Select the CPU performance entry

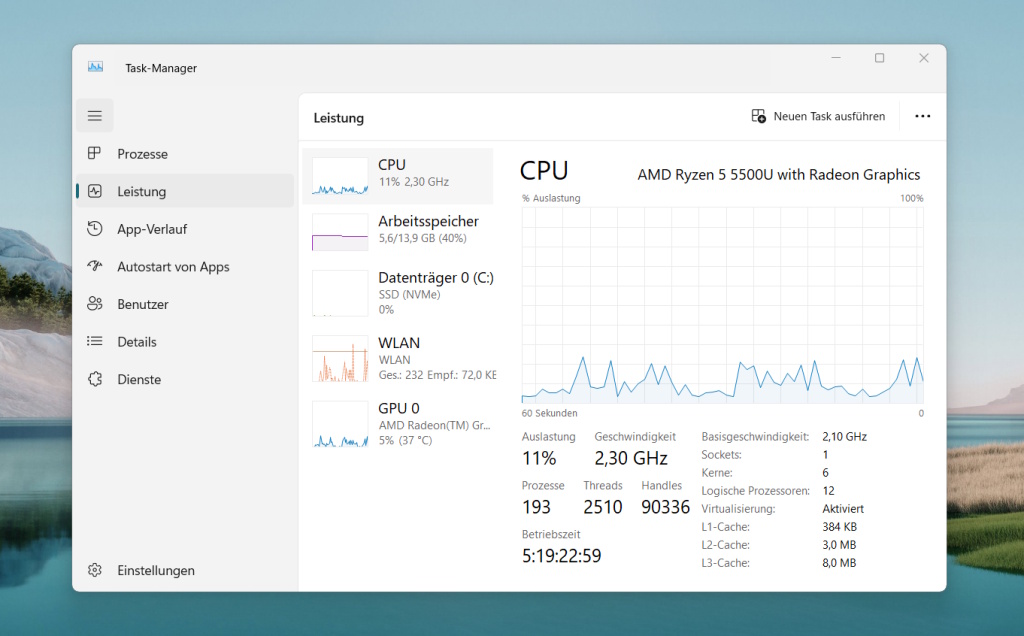click(398, 176)
